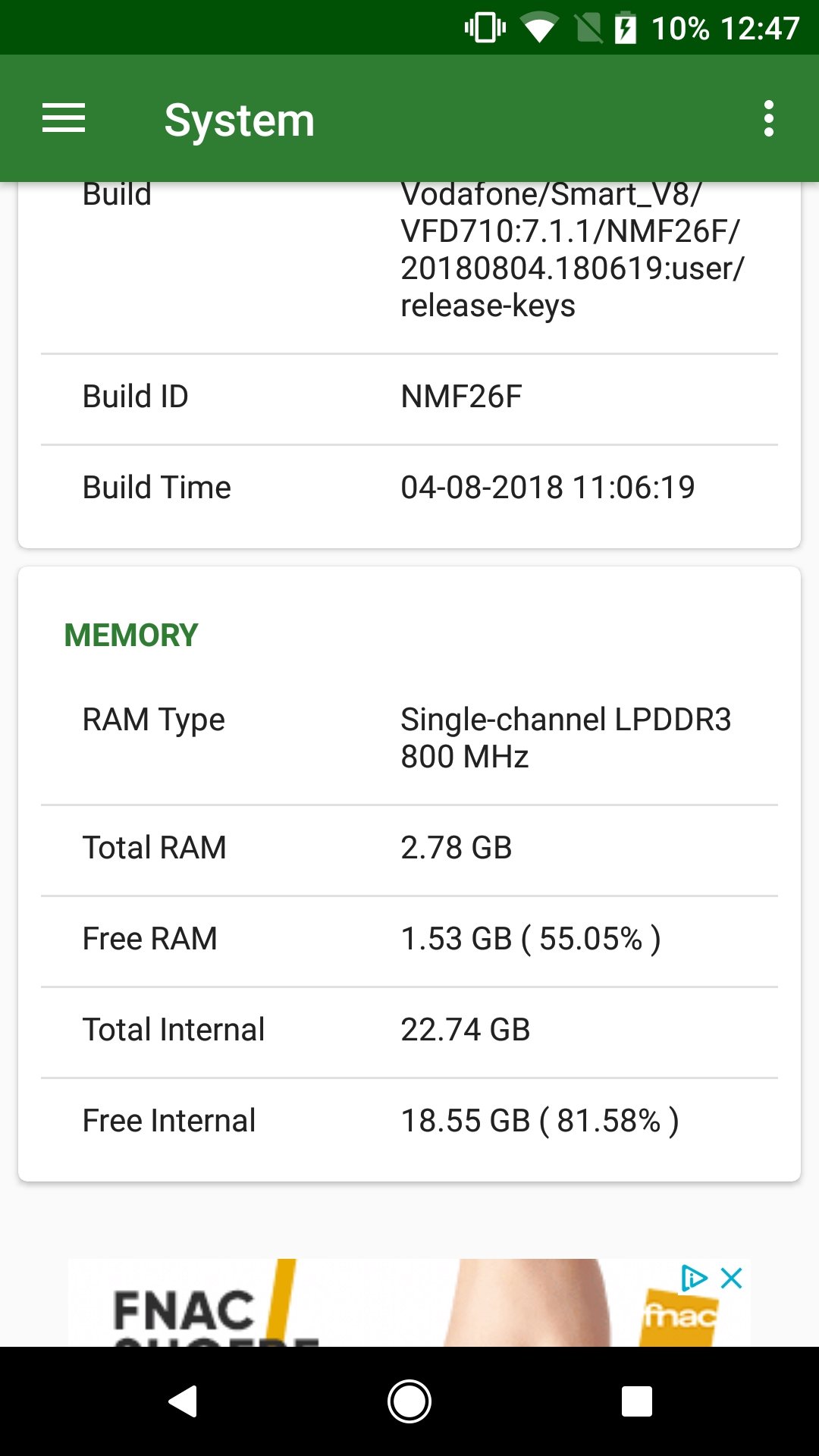Select the Build ID row

409,399
